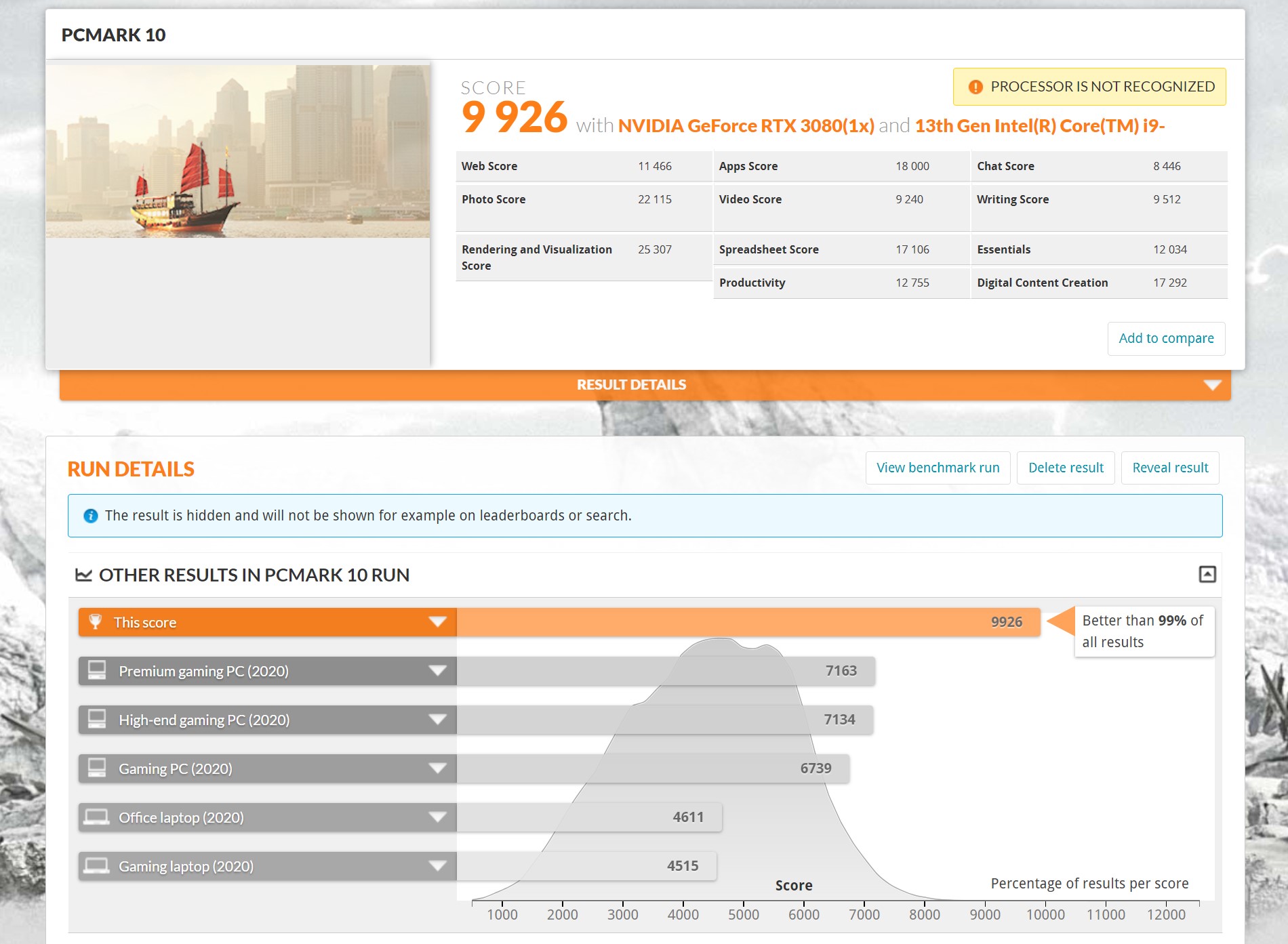
Task: Click the RUN DETAILS heading
Action: [x=131, y=469]
